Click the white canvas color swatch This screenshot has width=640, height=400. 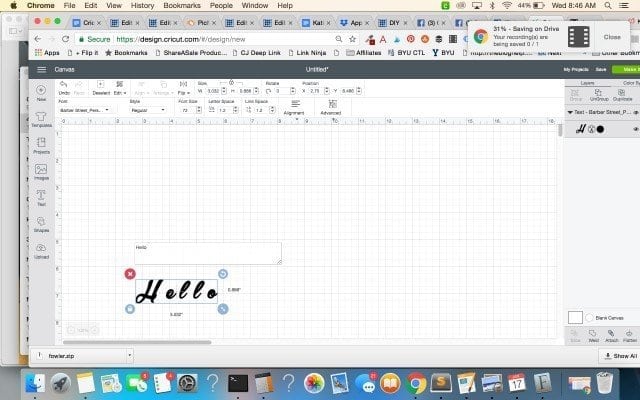point(575,318)
